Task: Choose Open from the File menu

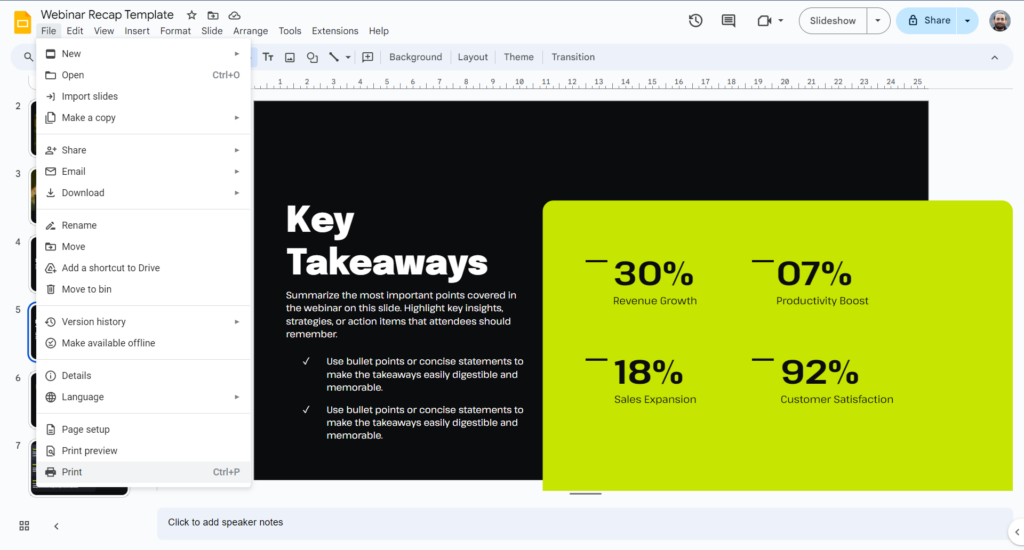Action: [143, 75]
